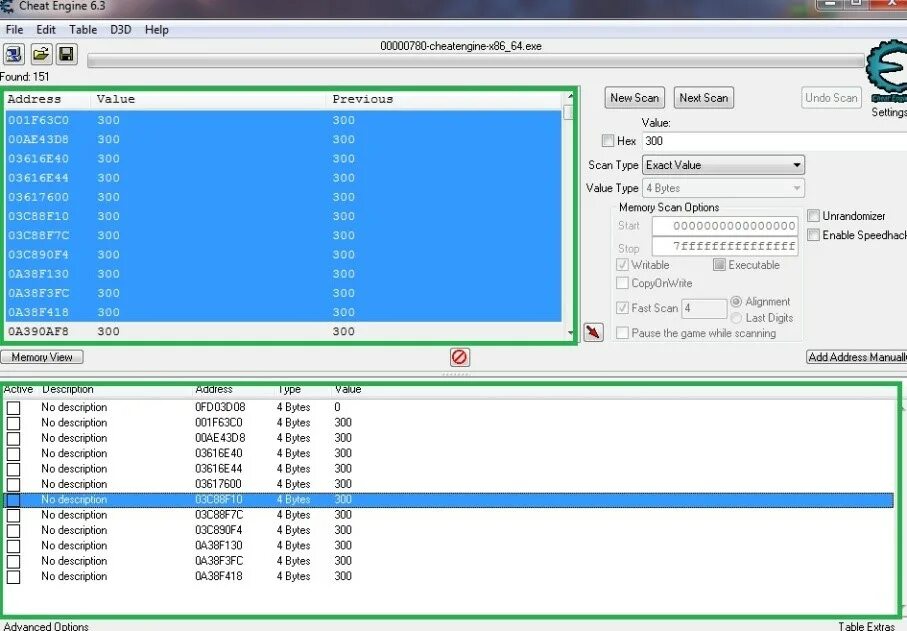Screen dimensions: 907x631
Task: Toggle the Fast Scan checkbox
Action: 622,308
